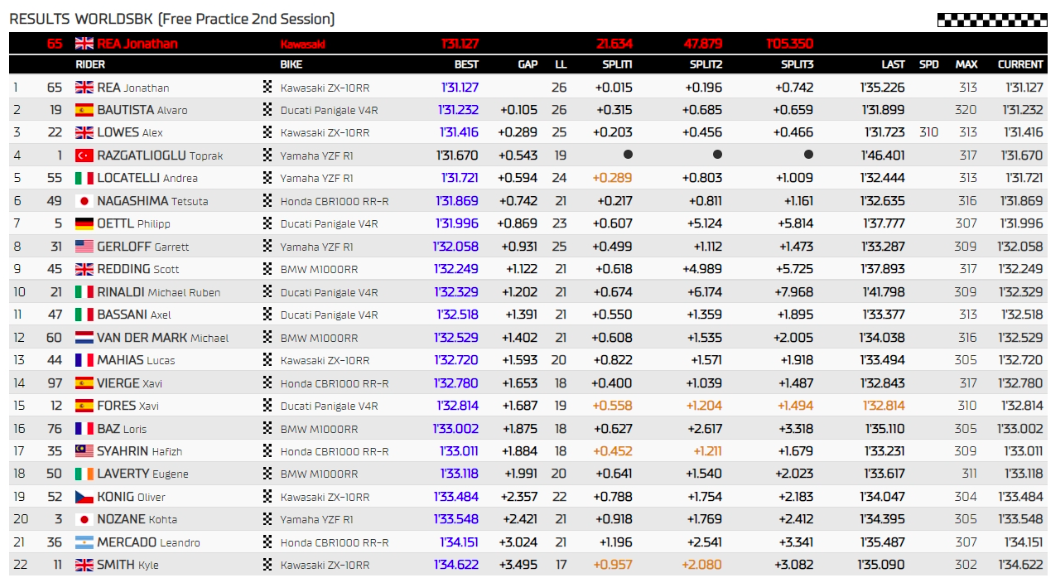Click the Results WorldSBK session title
Screen dimensions: 1052x581
(x=172, y=19)
